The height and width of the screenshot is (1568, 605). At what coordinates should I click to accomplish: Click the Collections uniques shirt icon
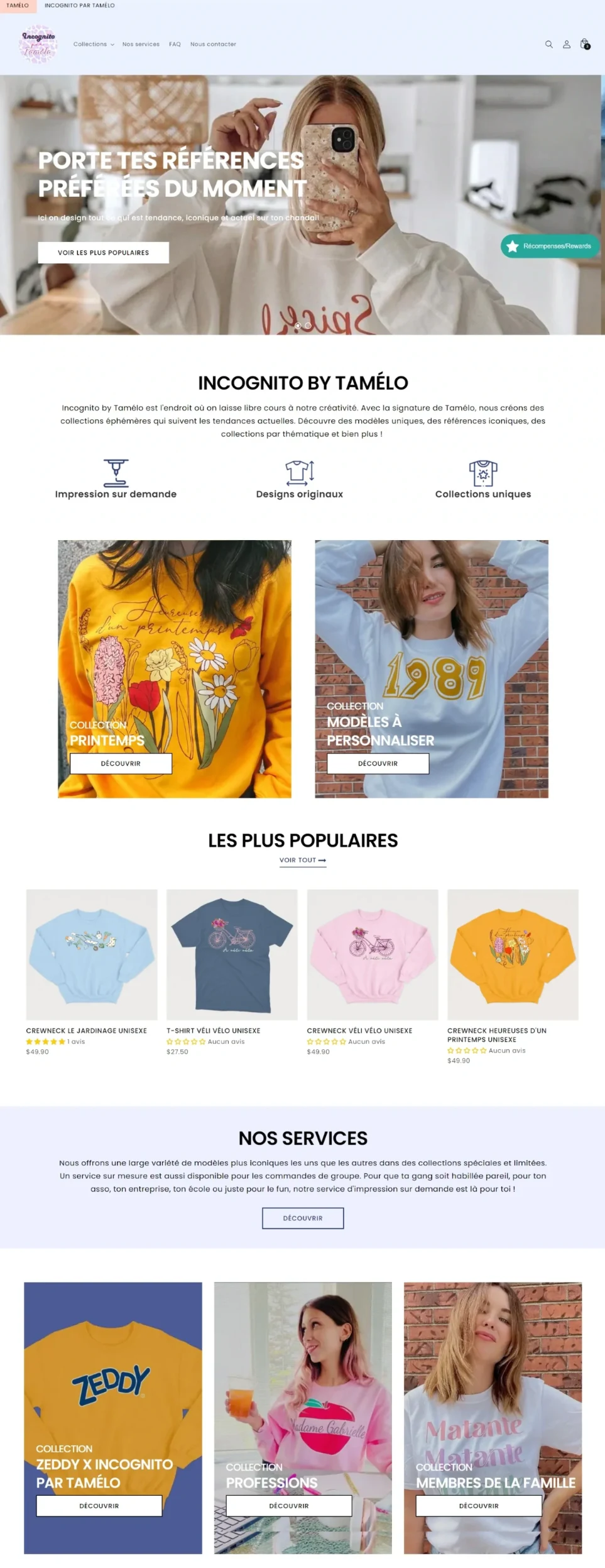(x=483, y=472)
